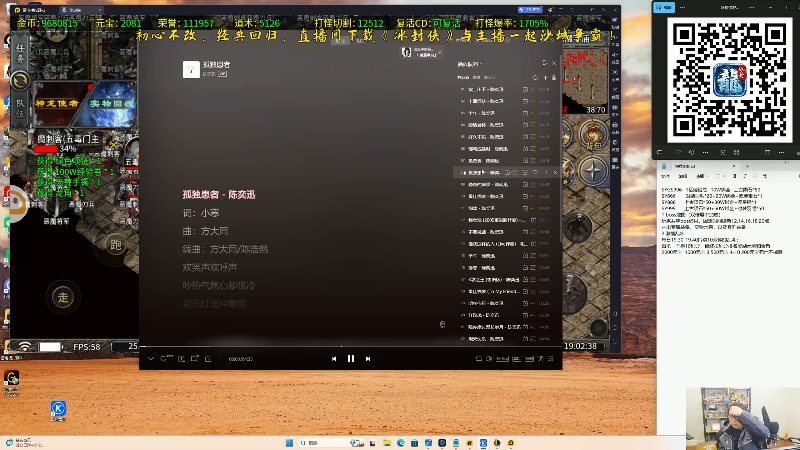
Task: Locate the current song in the queue
Action: tap(535, 78)
